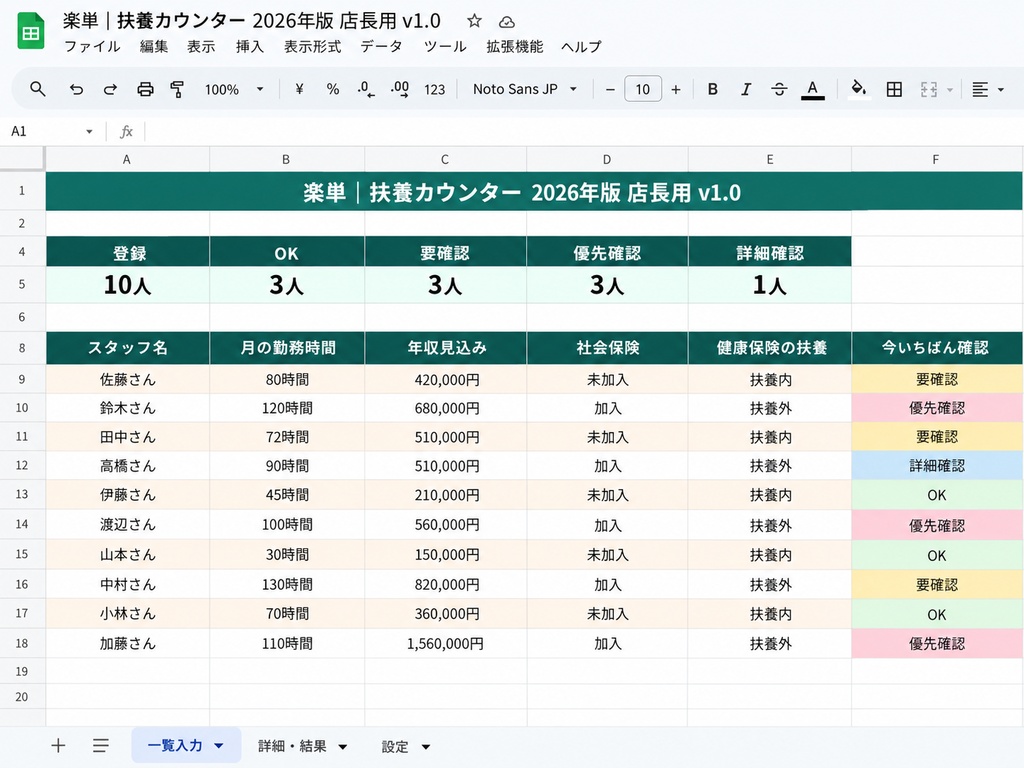Expand the merge cells options arrow
This screenshot has height=768, width=1024.
pyautogui.click(x=950, y=89)
